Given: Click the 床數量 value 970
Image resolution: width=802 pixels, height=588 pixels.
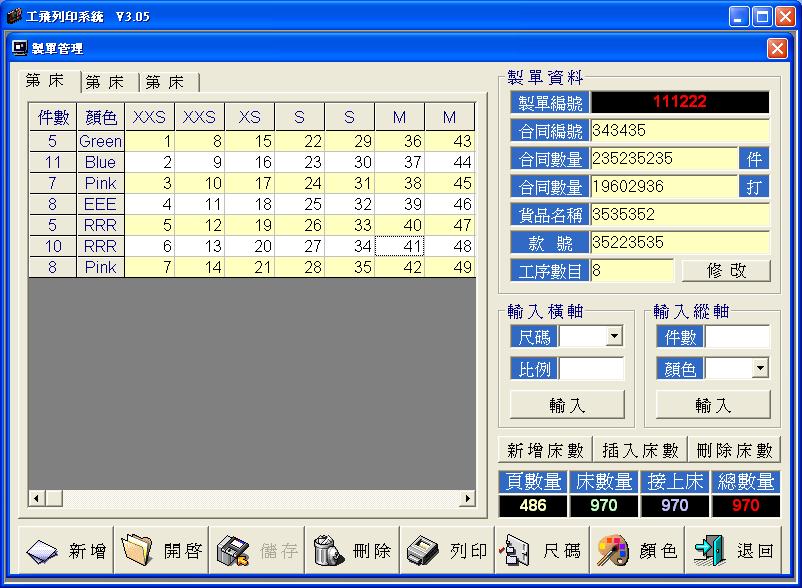Looking at the screenshot, I should 604,505.
